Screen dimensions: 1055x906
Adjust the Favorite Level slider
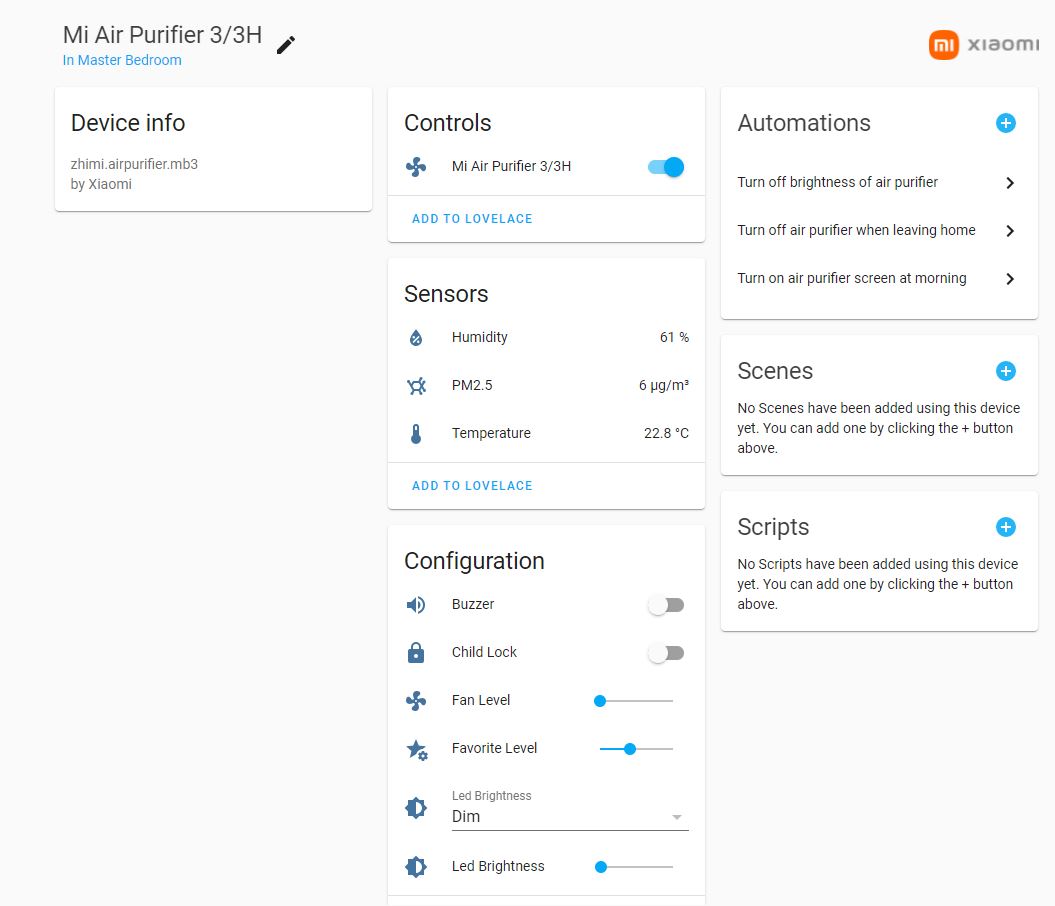pyautogui.click(x=634, y=749)
